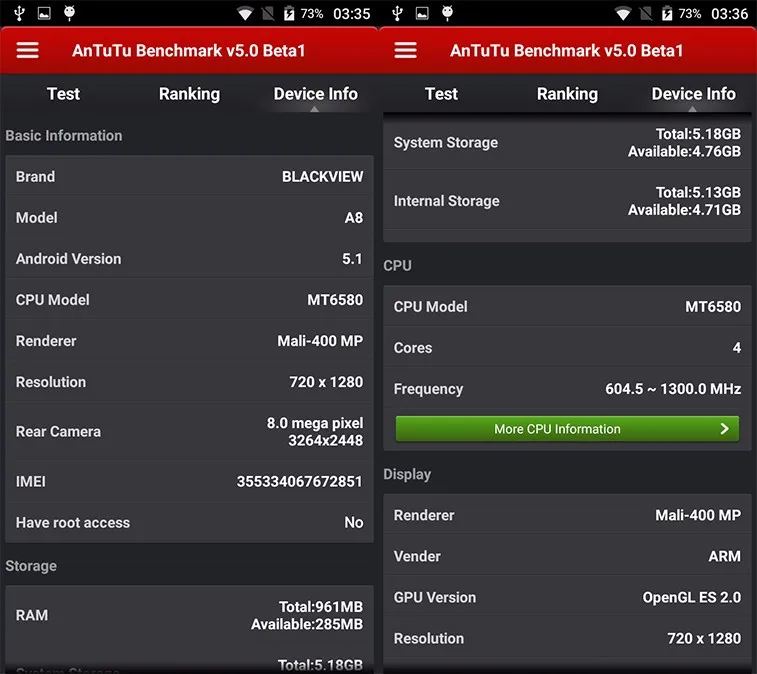Tap no-SIM icon in right status bar

646,14
